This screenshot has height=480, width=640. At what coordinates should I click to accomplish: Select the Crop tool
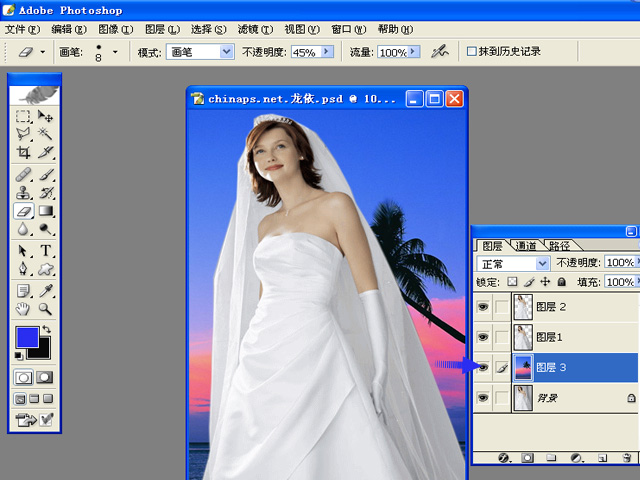coord(23,152)
